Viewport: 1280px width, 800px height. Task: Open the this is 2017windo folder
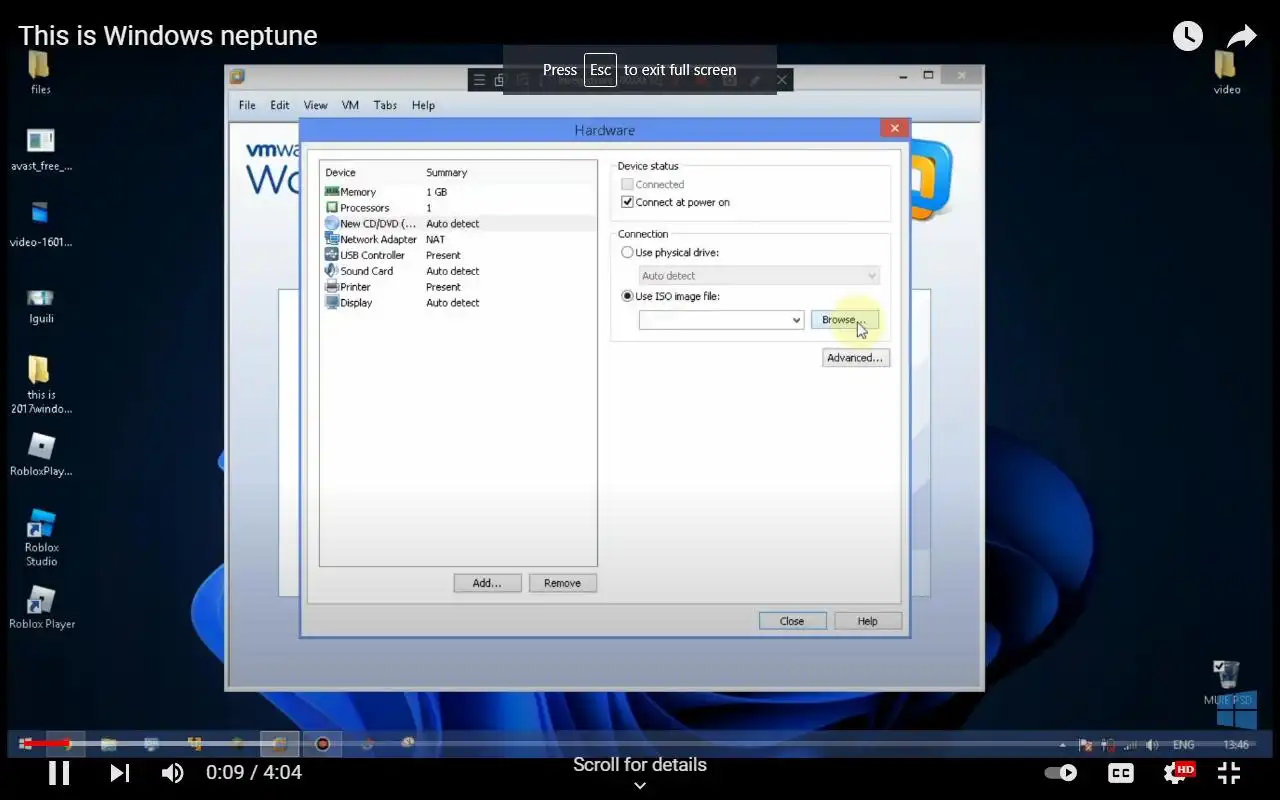[41, 384]
